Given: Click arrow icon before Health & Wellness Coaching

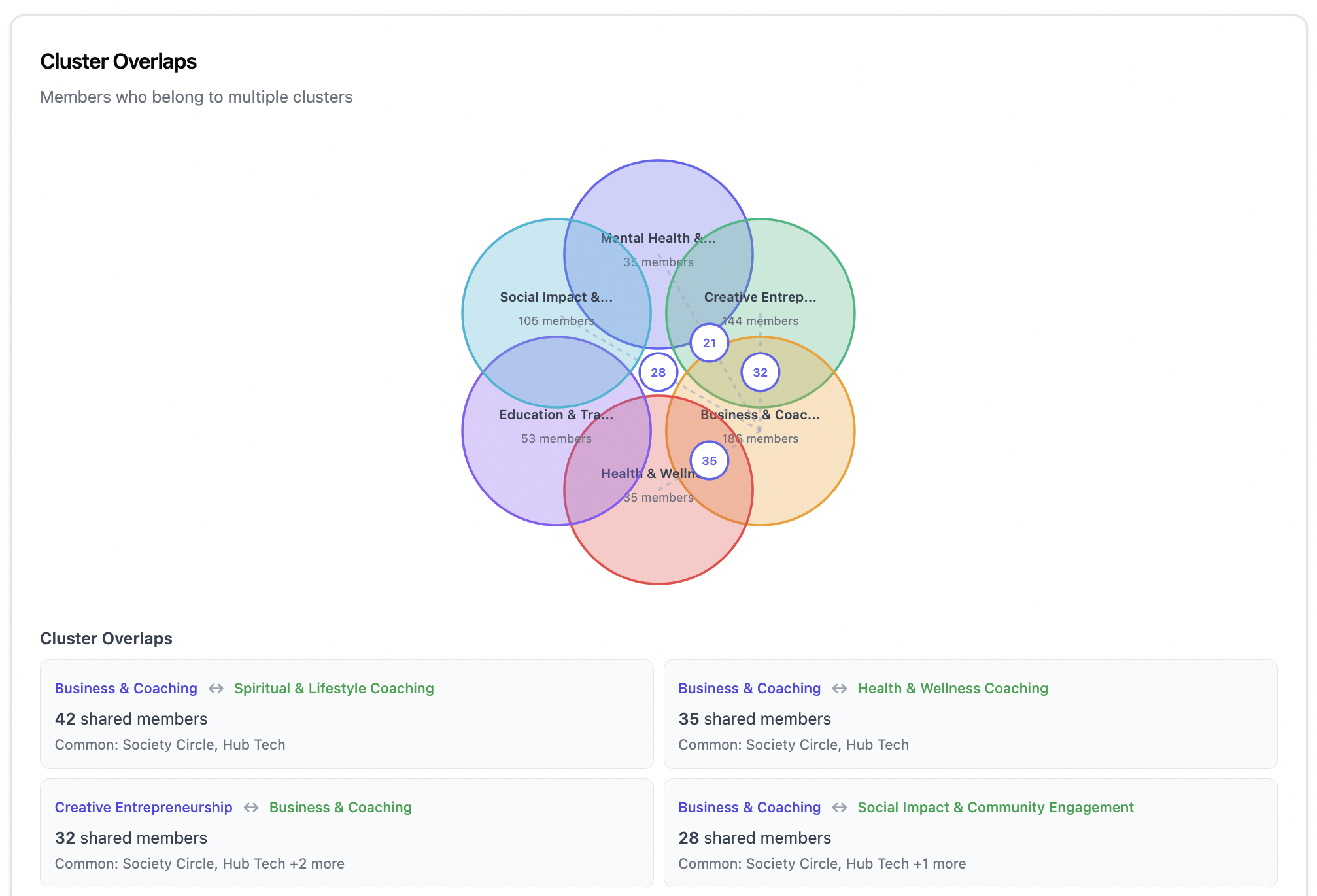Looking at the screenshot, I should pos(839,689).
